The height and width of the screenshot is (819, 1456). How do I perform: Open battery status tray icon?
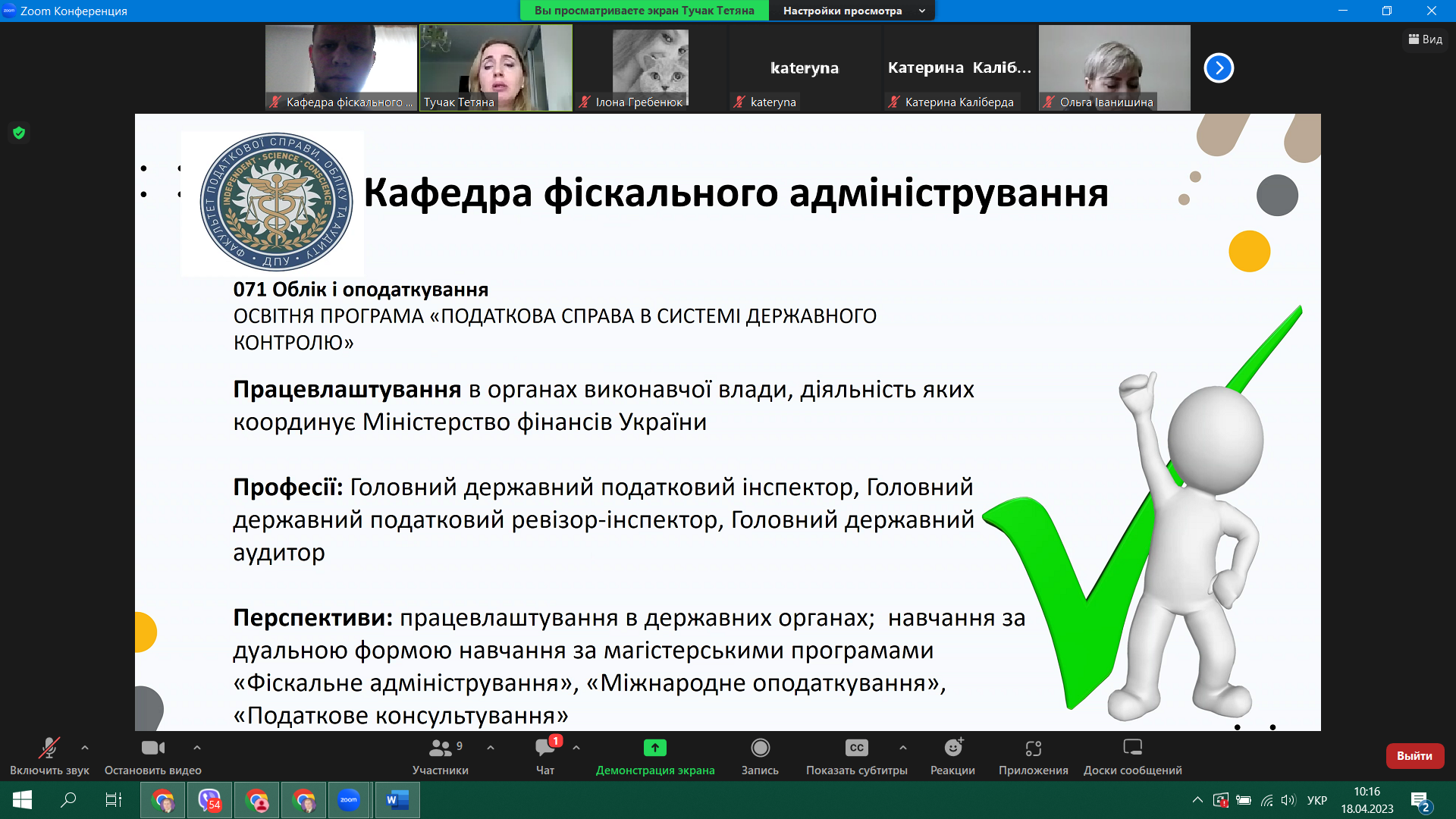(1244, 800)
